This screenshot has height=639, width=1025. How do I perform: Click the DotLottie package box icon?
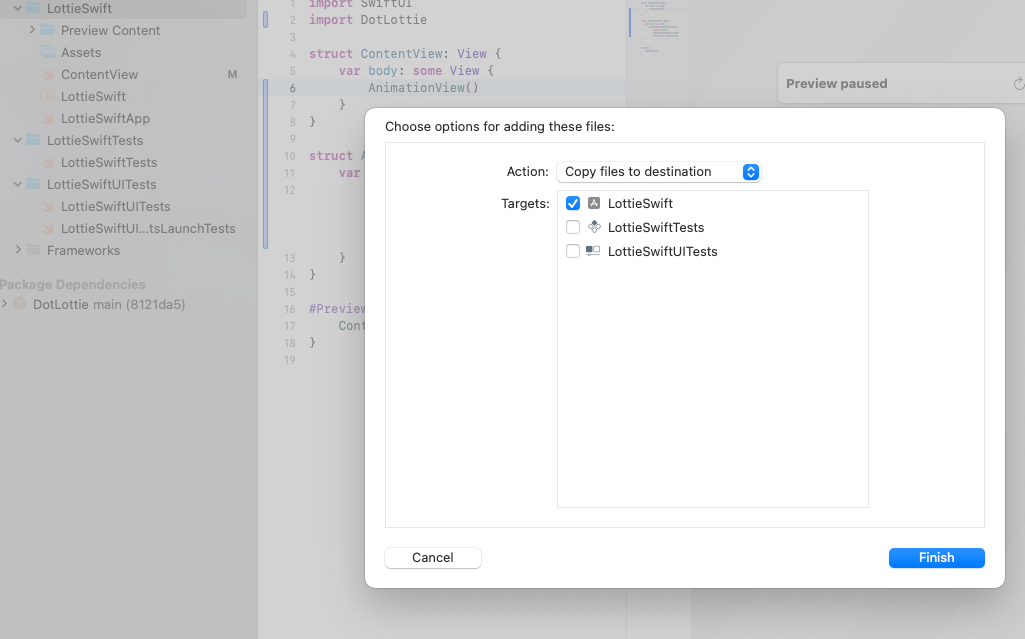20,304
